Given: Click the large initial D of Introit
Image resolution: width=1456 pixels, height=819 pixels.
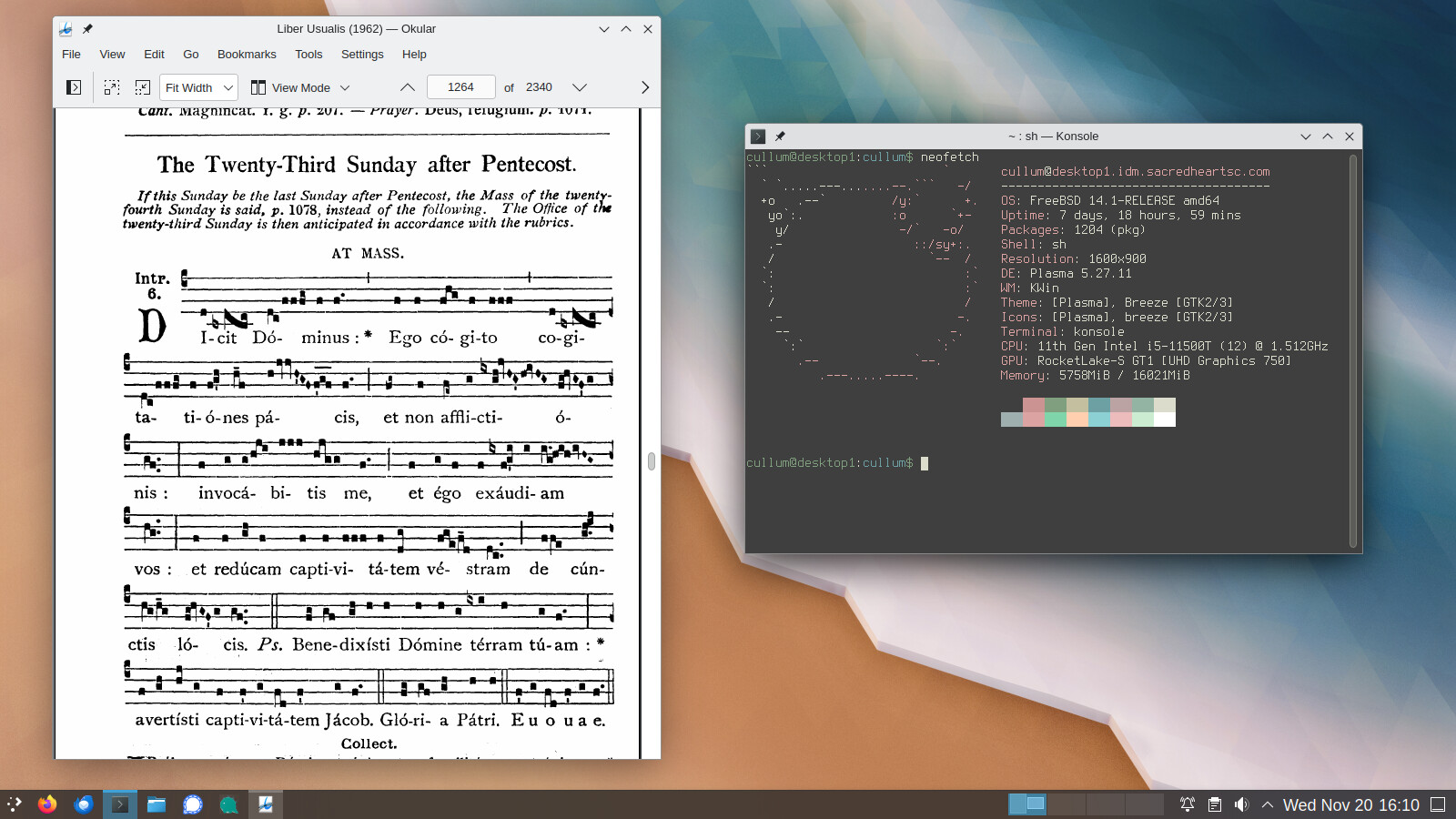Looking at the screenshot, I should [x=152, y=326].
